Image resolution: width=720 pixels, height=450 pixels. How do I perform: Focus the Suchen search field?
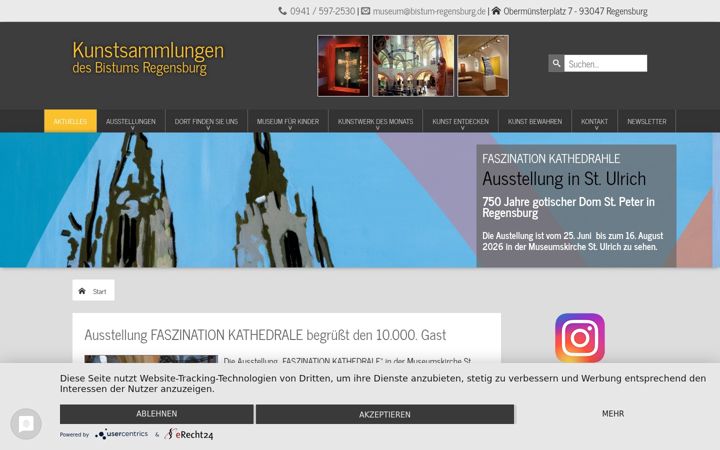(x=605, y=63)
